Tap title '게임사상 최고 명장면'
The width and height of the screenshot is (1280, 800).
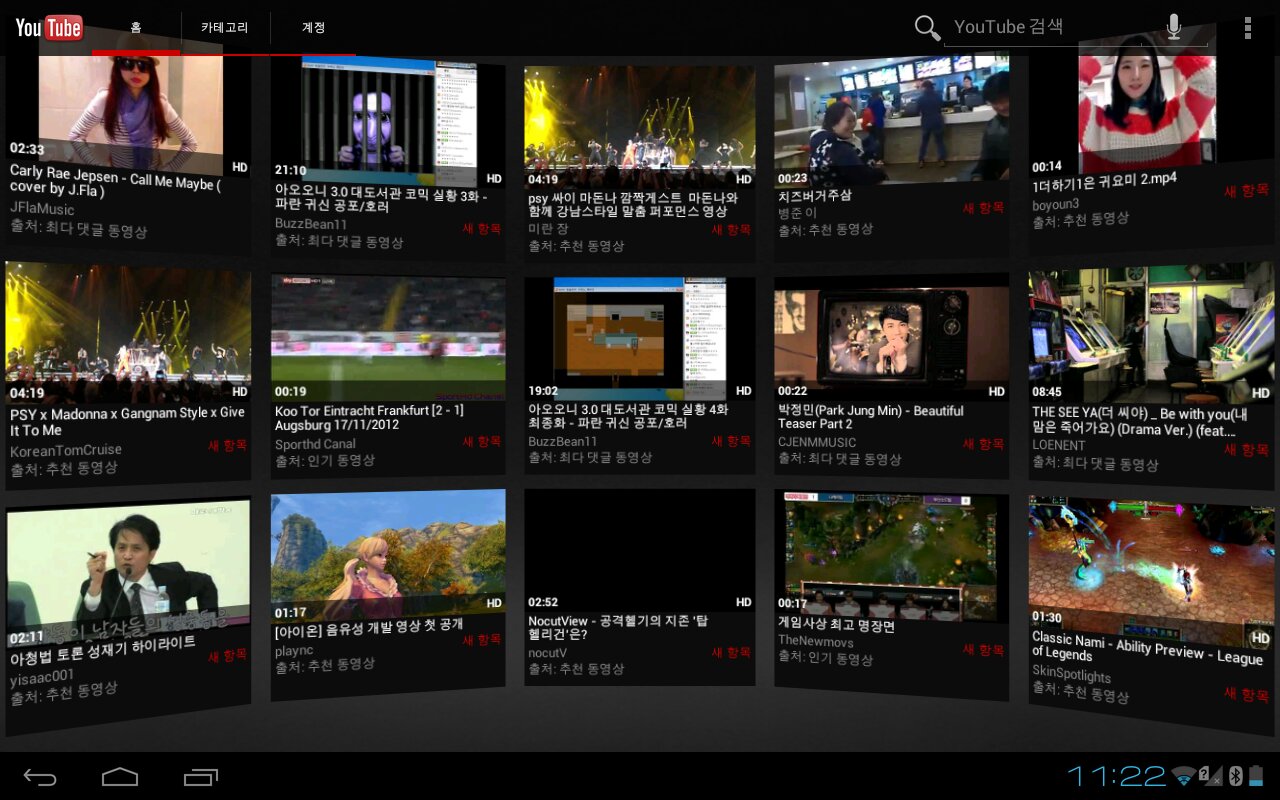tap(835, 626)
